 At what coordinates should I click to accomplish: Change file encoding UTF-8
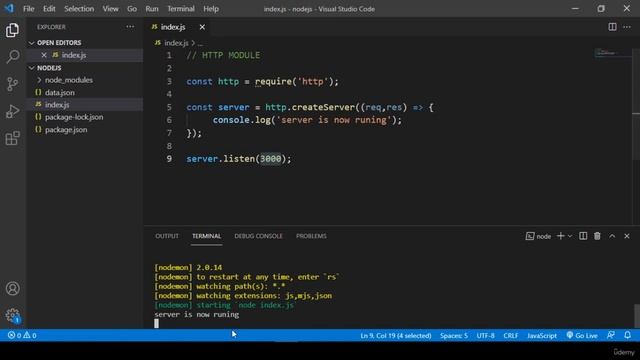(485, 336)
